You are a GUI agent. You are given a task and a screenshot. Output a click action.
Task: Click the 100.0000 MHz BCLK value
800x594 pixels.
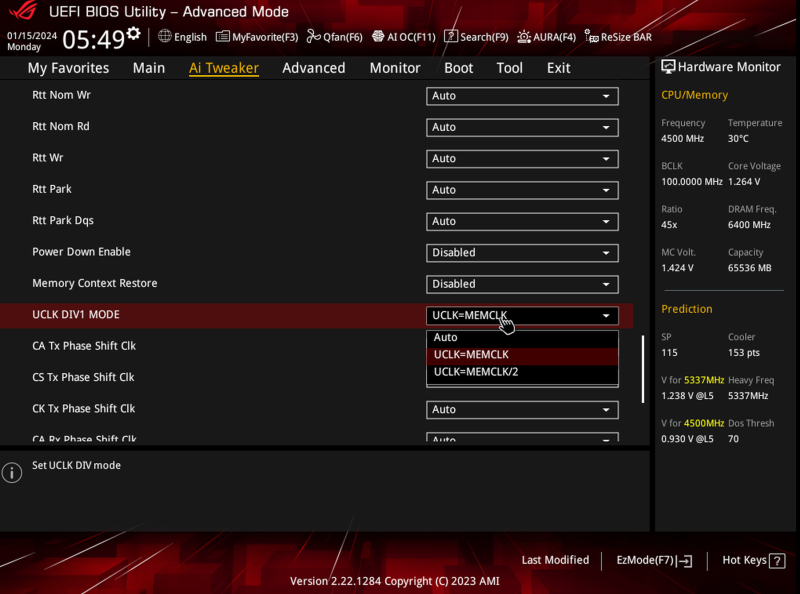pyautogui.click(x=692, y=182)
